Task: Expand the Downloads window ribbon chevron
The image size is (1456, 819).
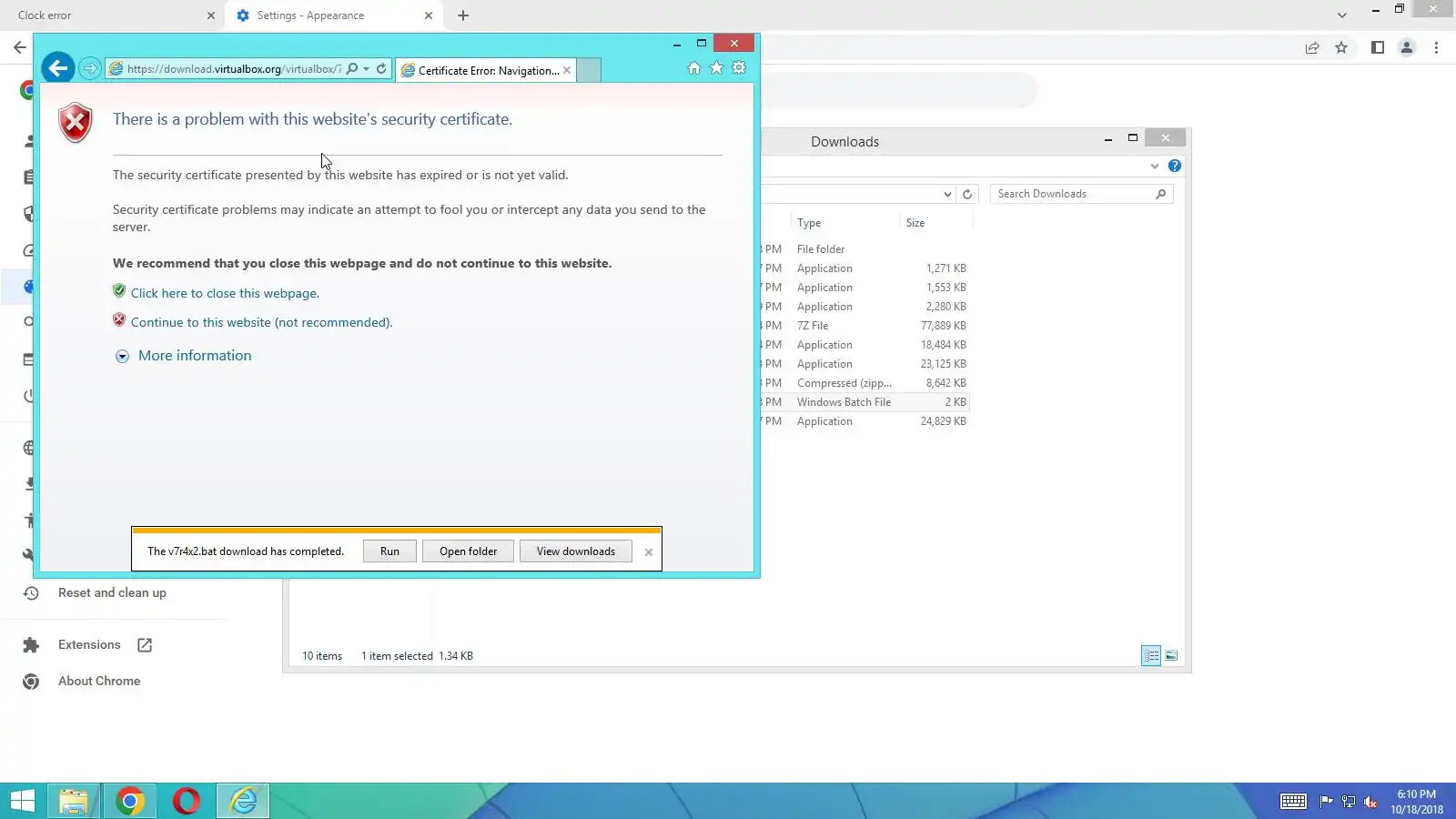Action: [1155, 167]
